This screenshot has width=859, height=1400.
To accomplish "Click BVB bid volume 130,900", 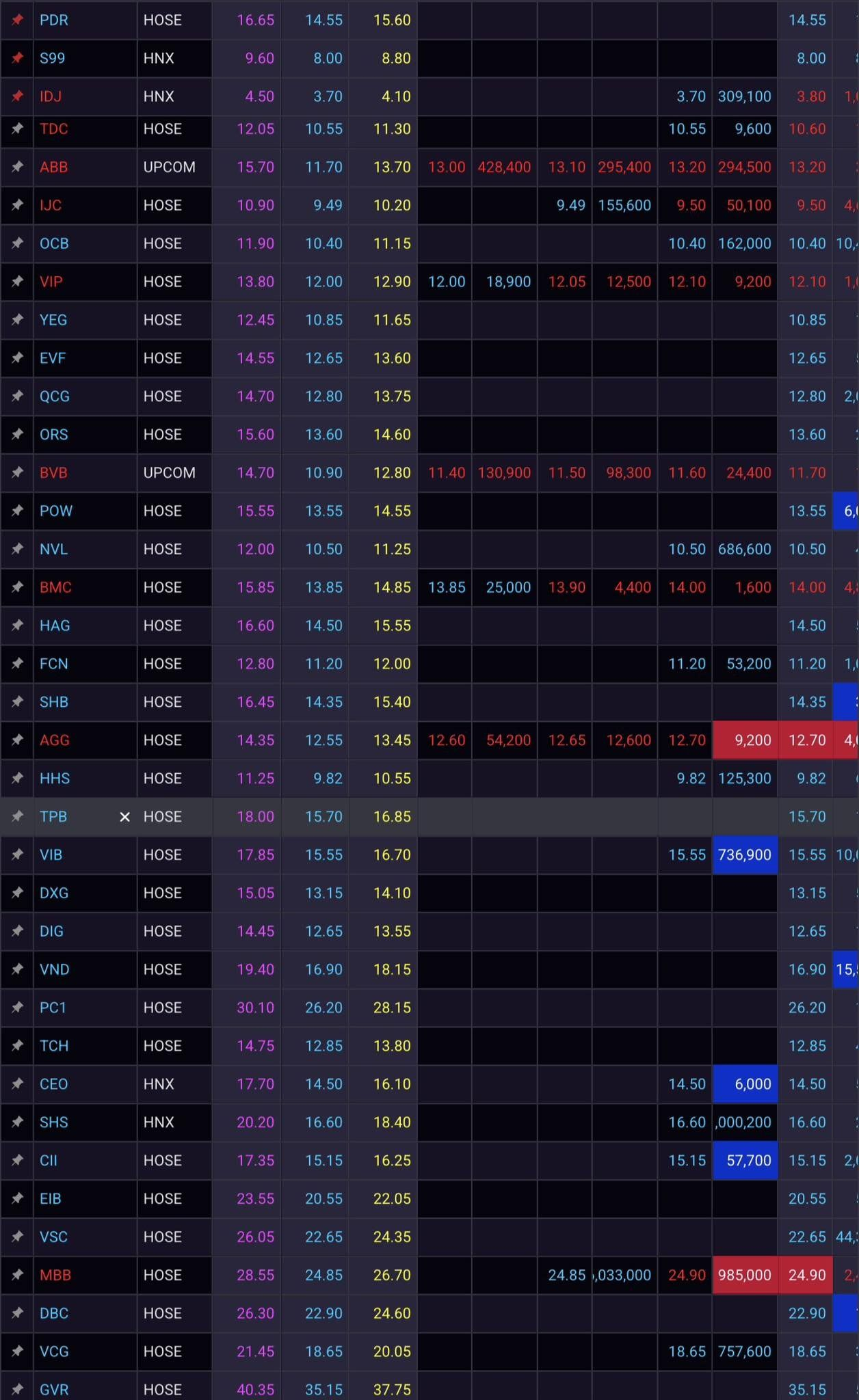I will [x=504, y=473].
